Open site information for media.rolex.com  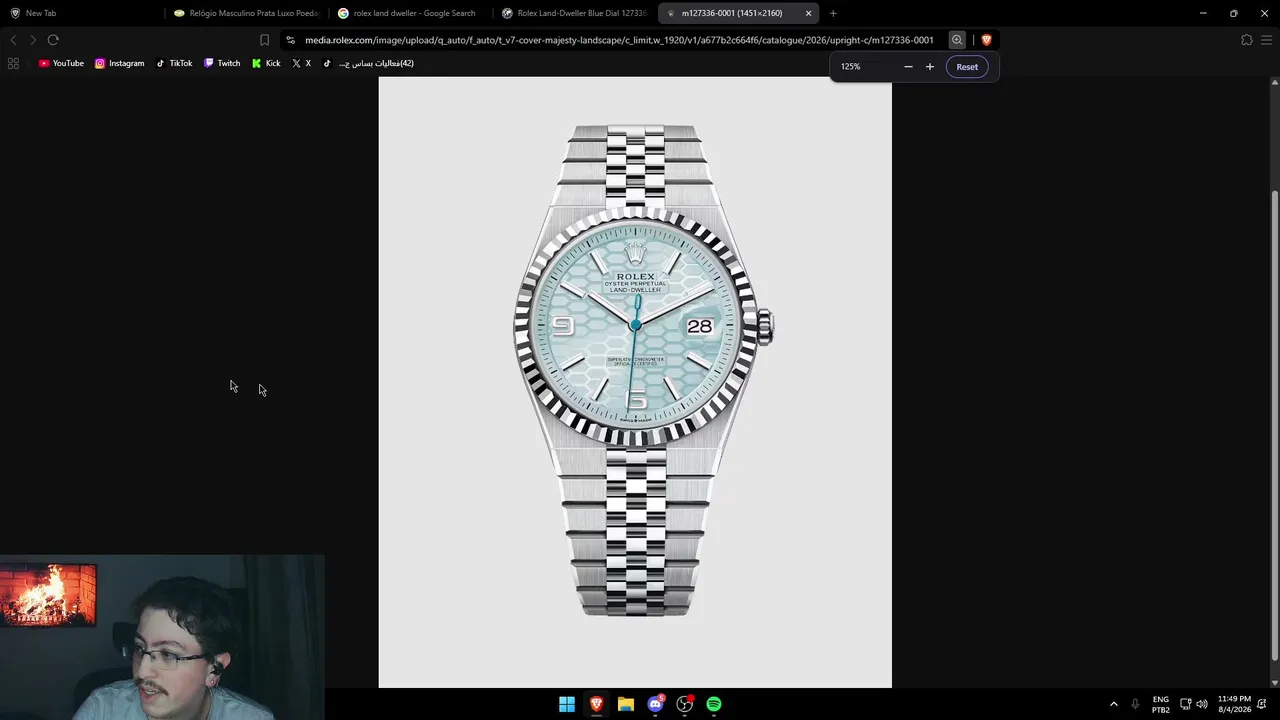point(290,40)
